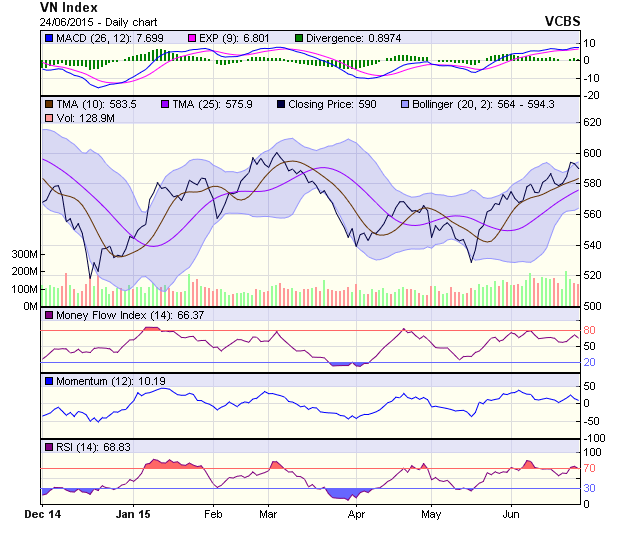This screenshot has height=535, width=620.
Task: Select the Momentum (12) legend marker
Action: click(x=49, y=381)
